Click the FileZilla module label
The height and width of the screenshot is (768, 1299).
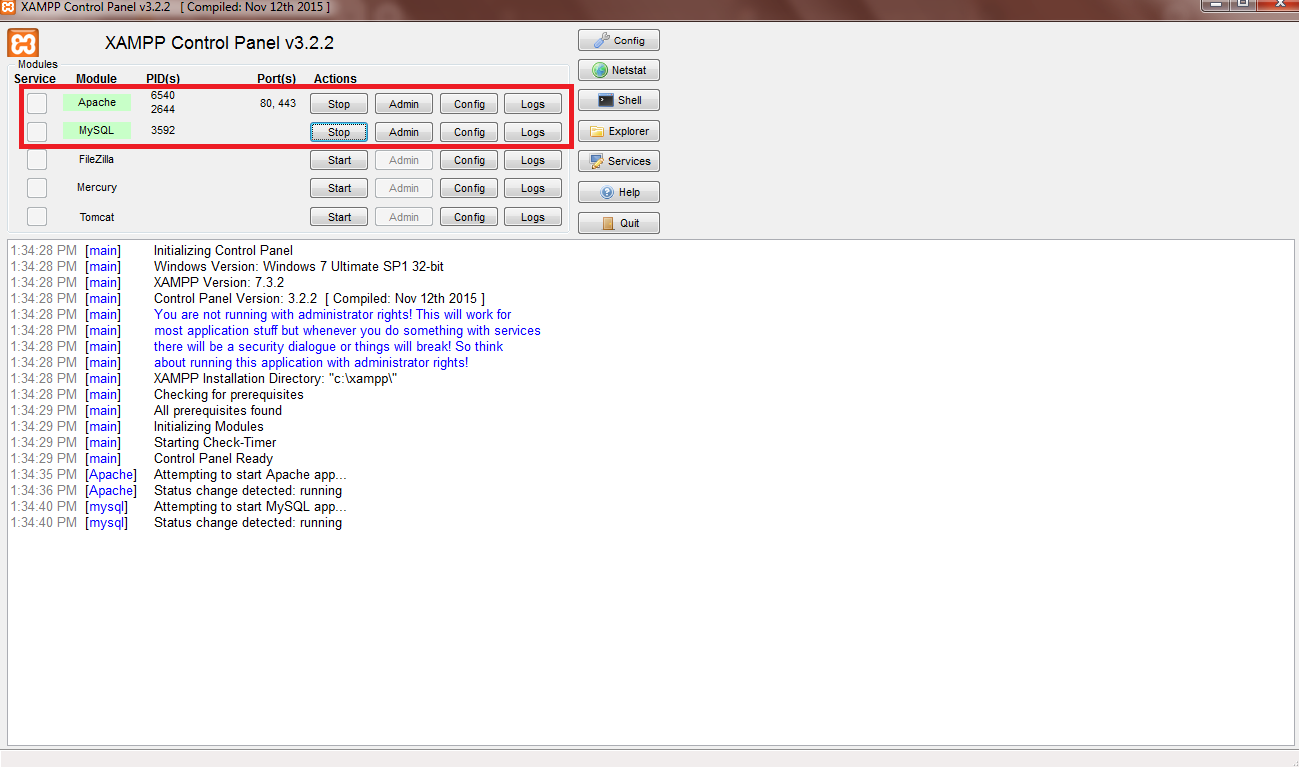click(97, 159)
